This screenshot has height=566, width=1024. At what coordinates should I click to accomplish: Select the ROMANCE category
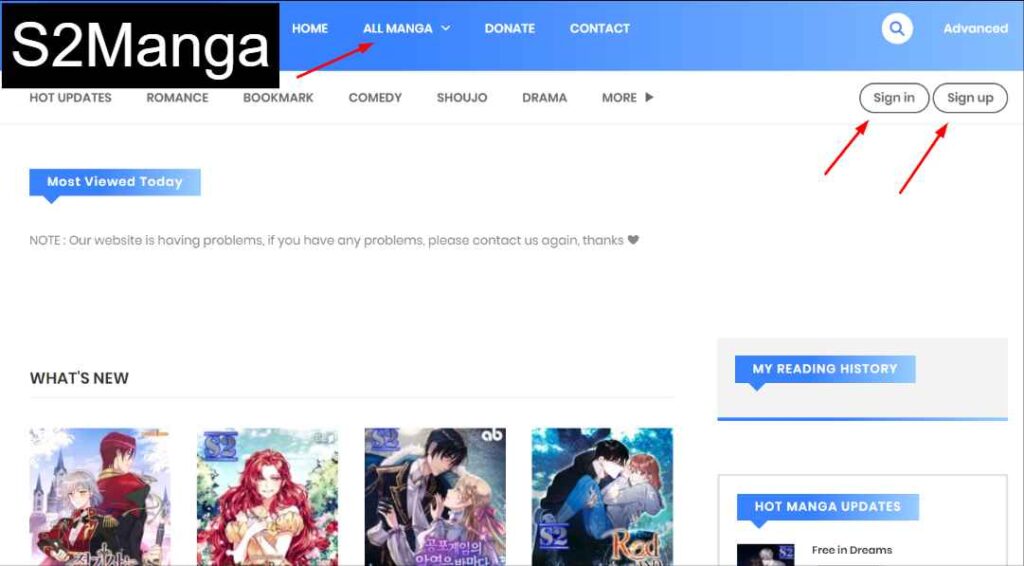point(177,98)
